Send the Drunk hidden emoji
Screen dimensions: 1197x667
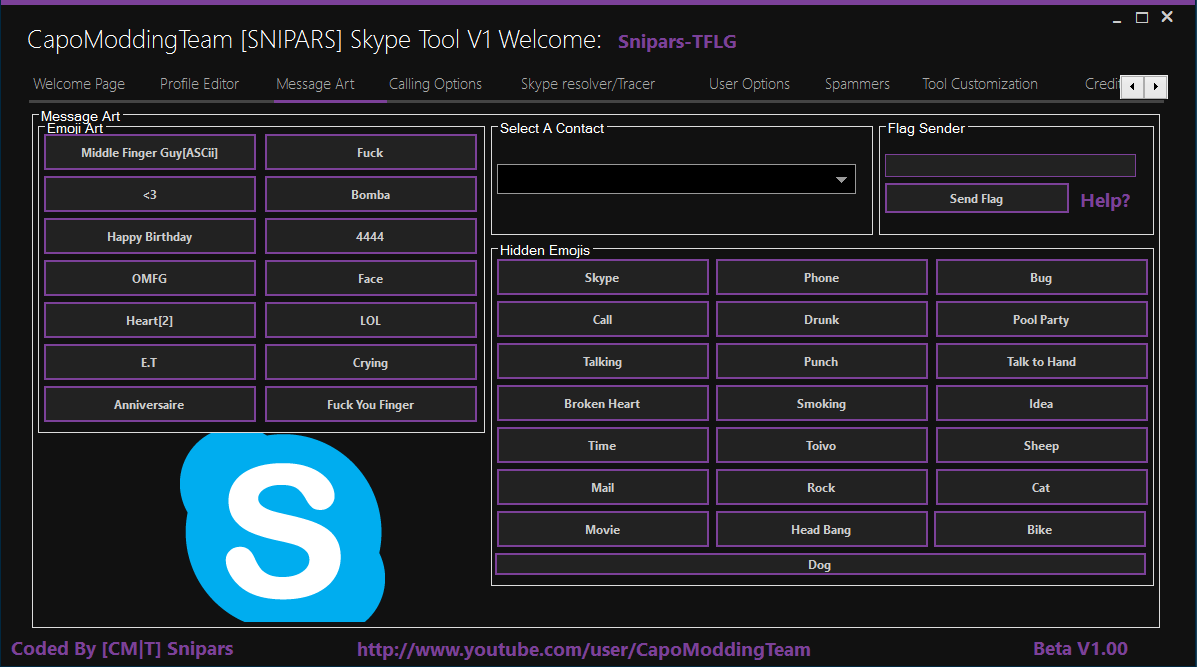[x=821, y=320]
